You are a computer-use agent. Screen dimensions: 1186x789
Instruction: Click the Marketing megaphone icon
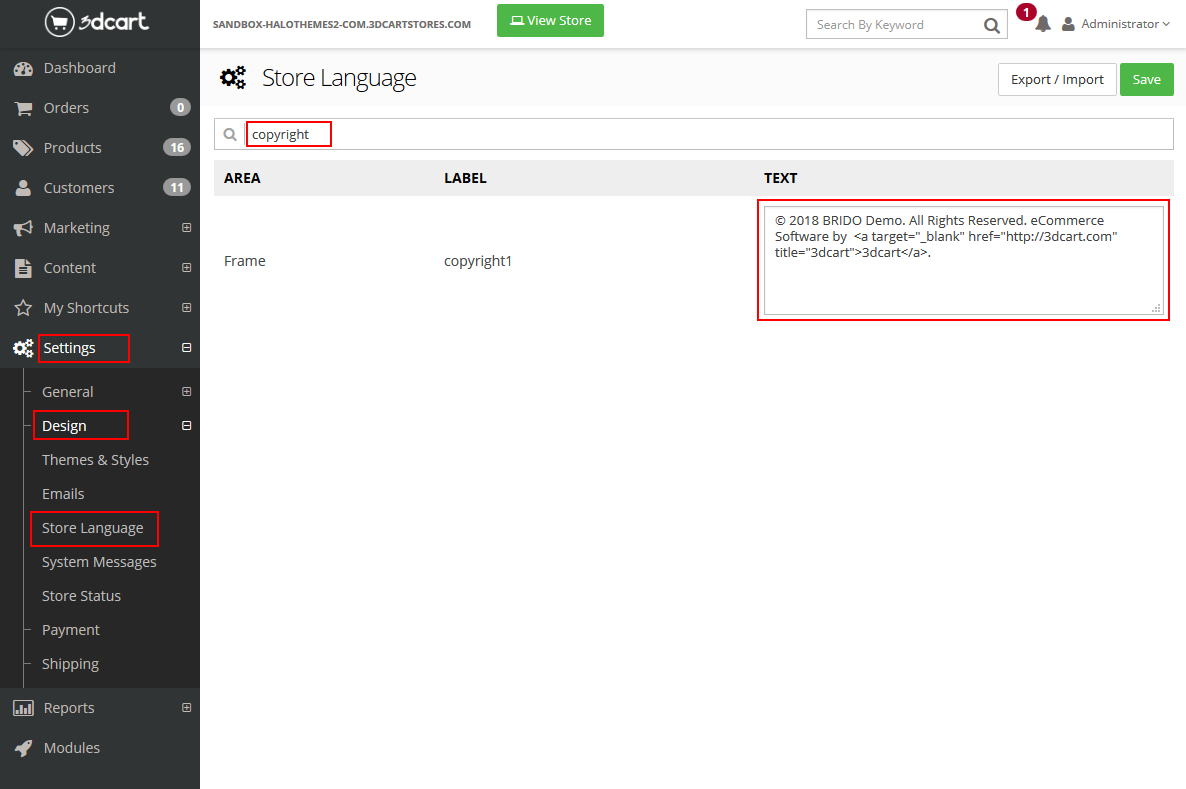(x=23, y=228)
